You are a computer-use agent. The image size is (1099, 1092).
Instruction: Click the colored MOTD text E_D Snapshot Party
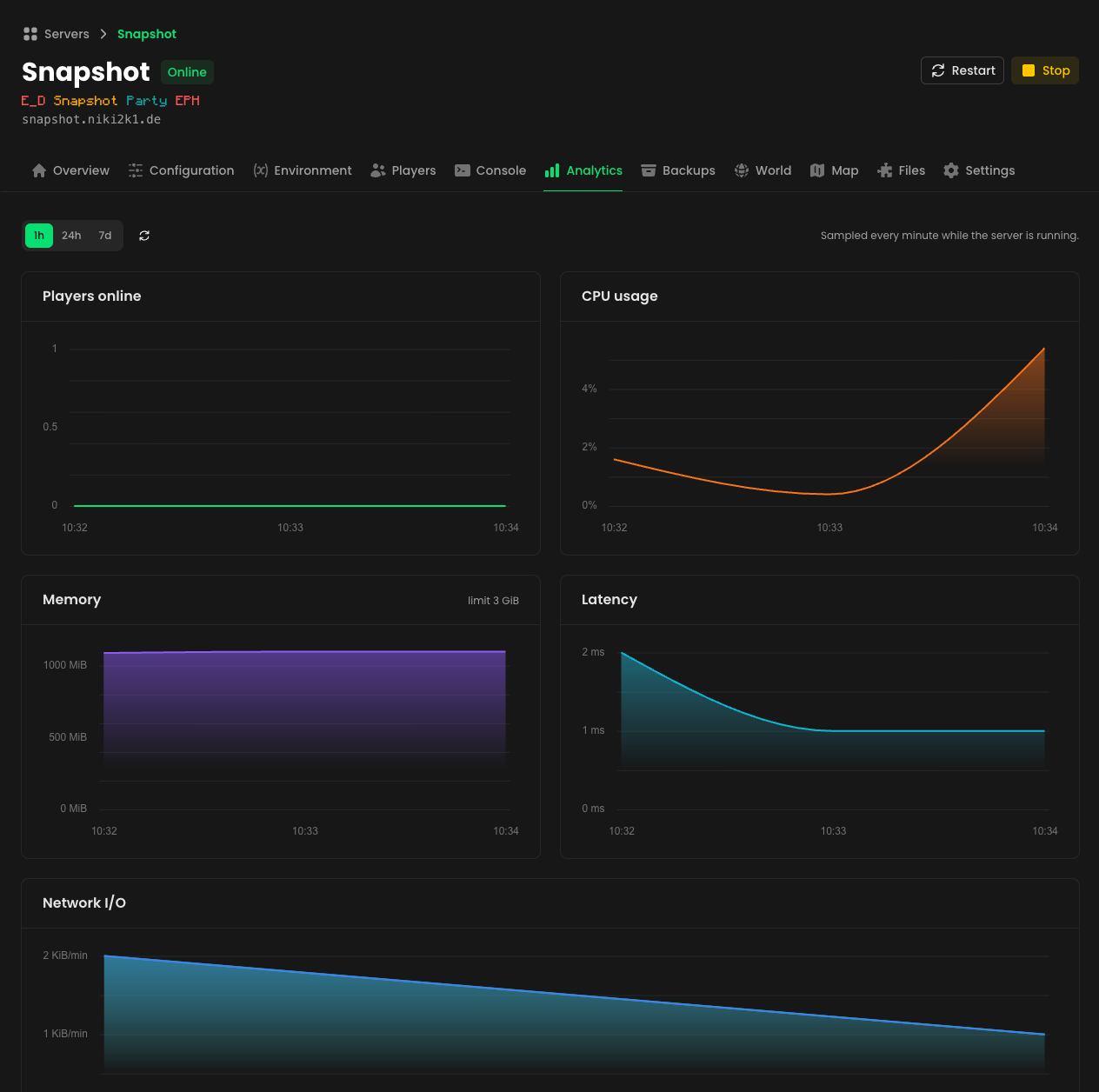[x=110, y=101]
